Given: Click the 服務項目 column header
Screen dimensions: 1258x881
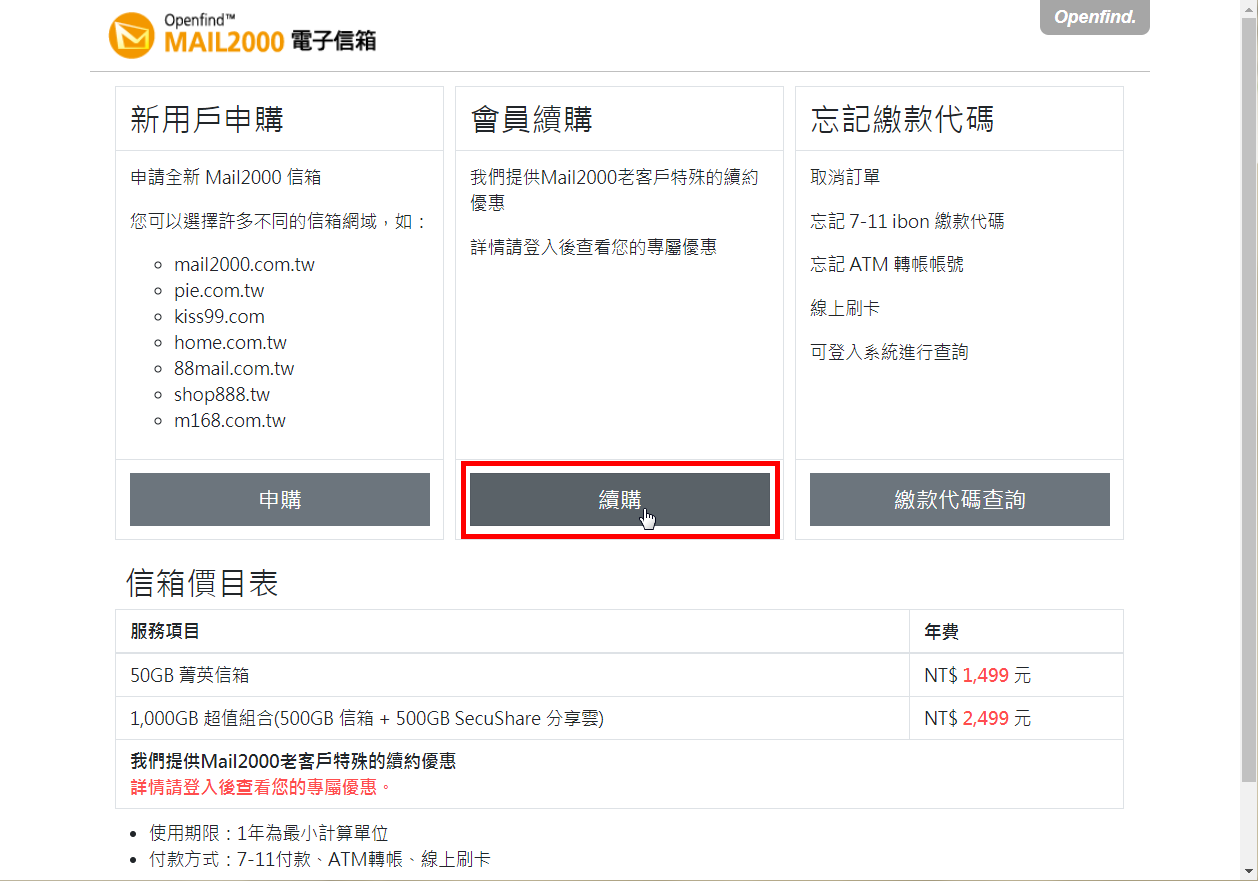Looking at the screenshot, I should click(x=165, y=631).
